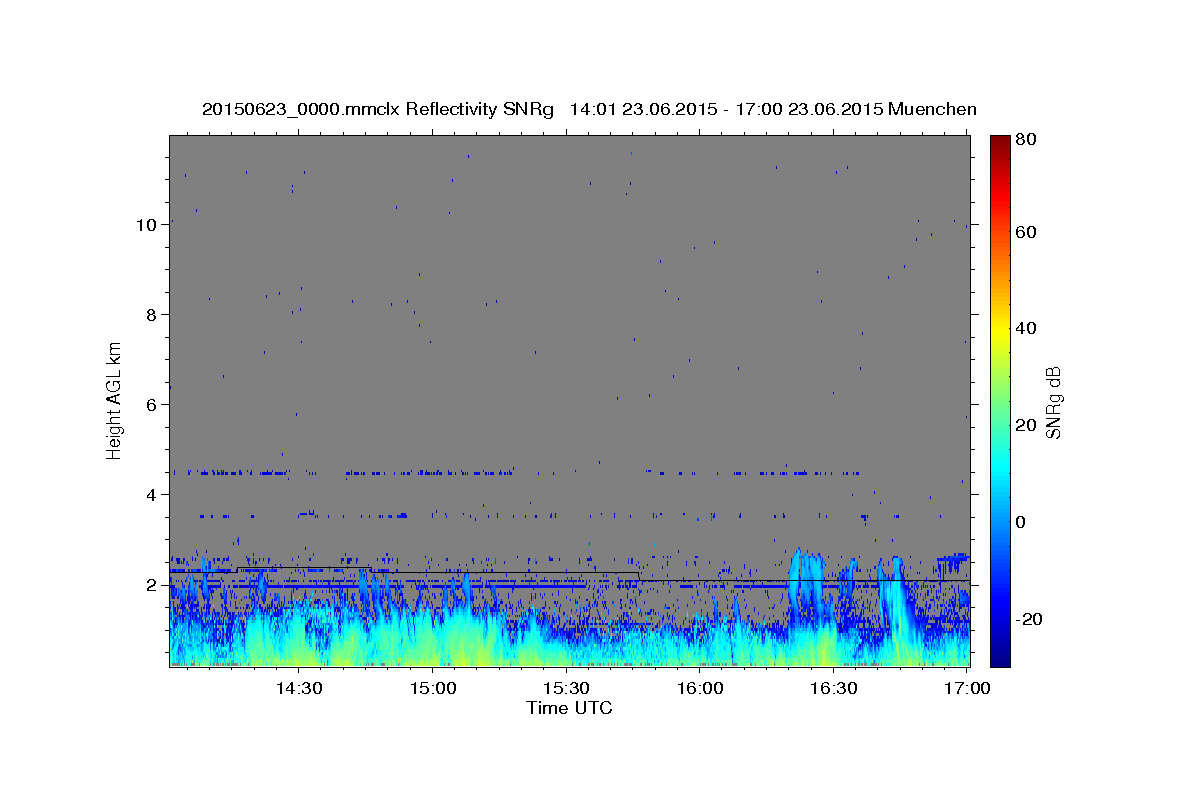The height and width of the screenshot is (800, 1200).
Task: Click the 15:00 time tick label
Action: pyautogui.click(x=432, y=689)
